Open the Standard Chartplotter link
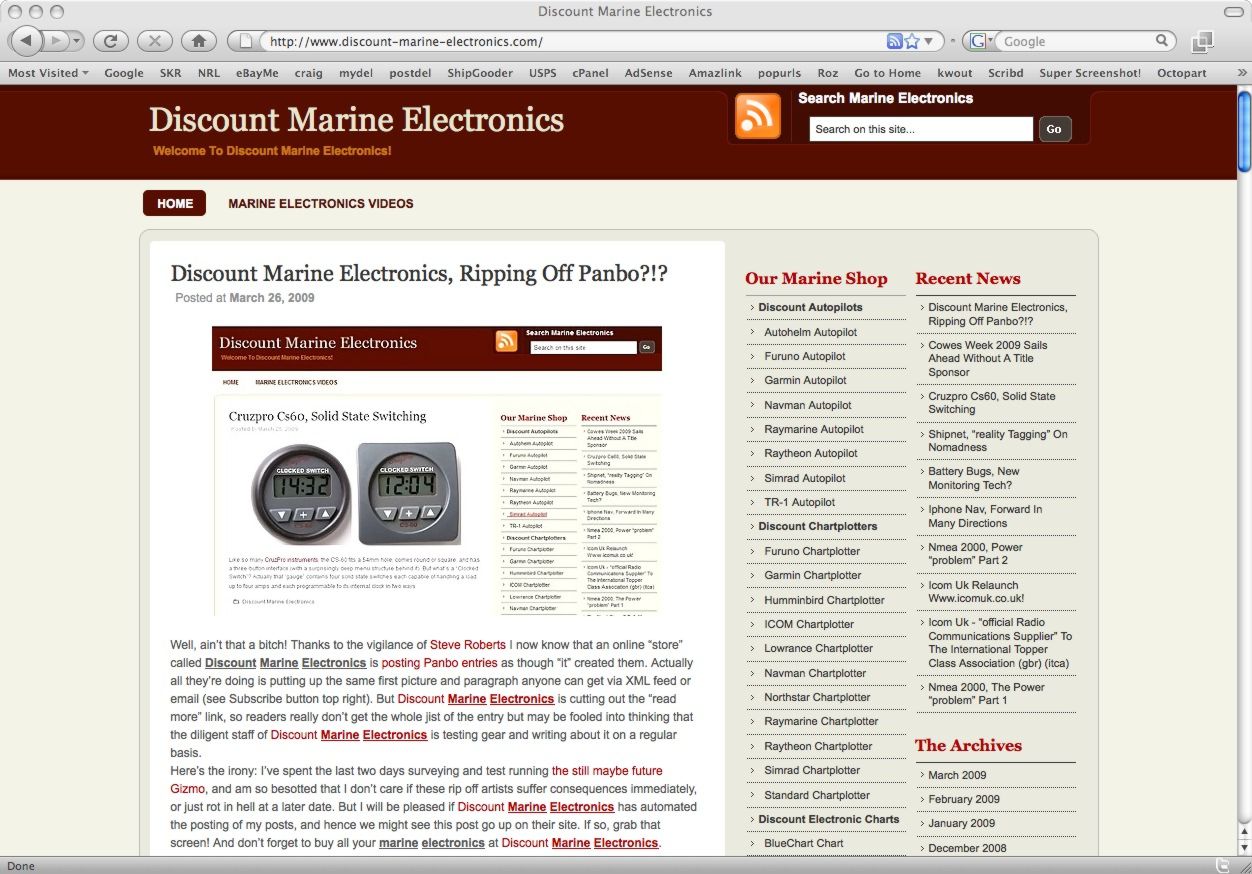 pyautogui.click(x=817, y=795)
